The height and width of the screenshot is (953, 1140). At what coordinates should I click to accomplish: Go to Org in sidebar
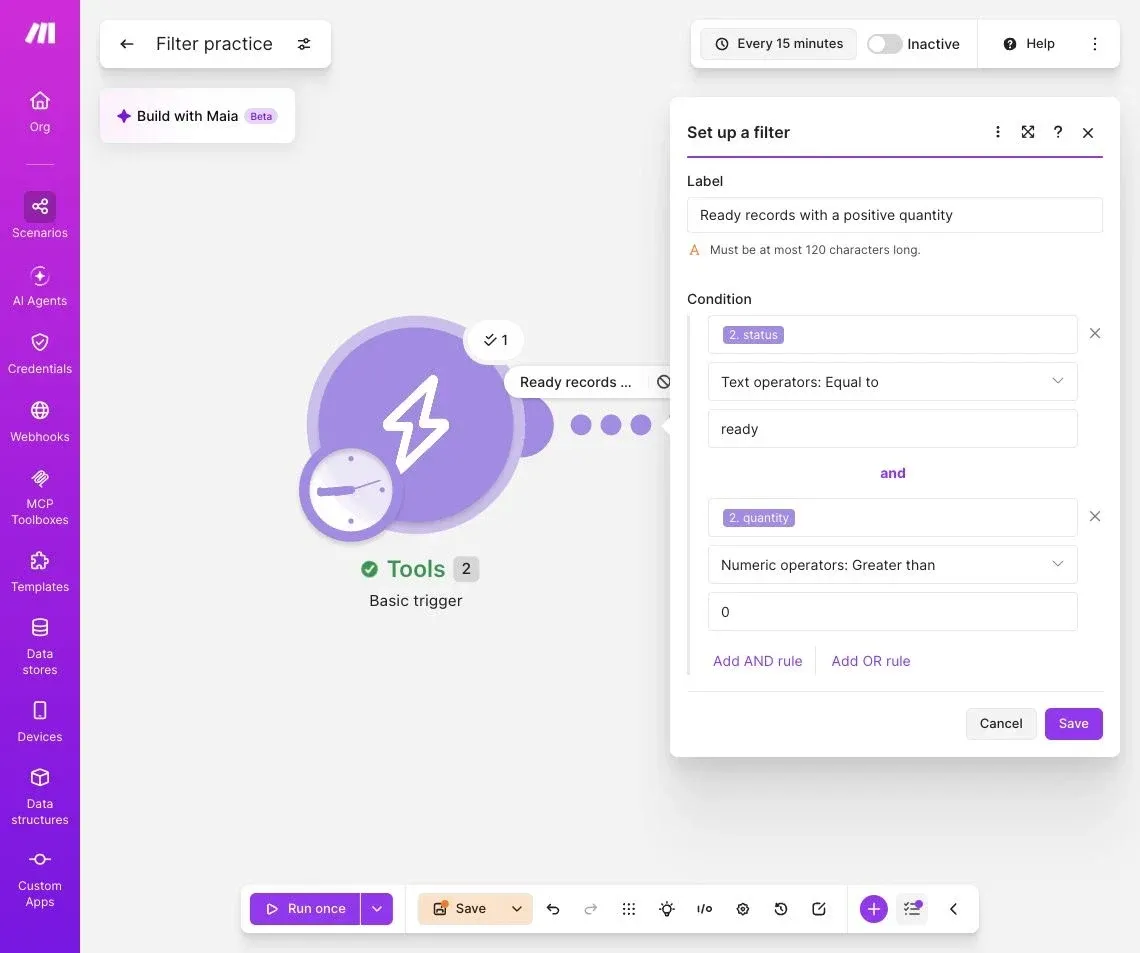[x=40, y=111]
